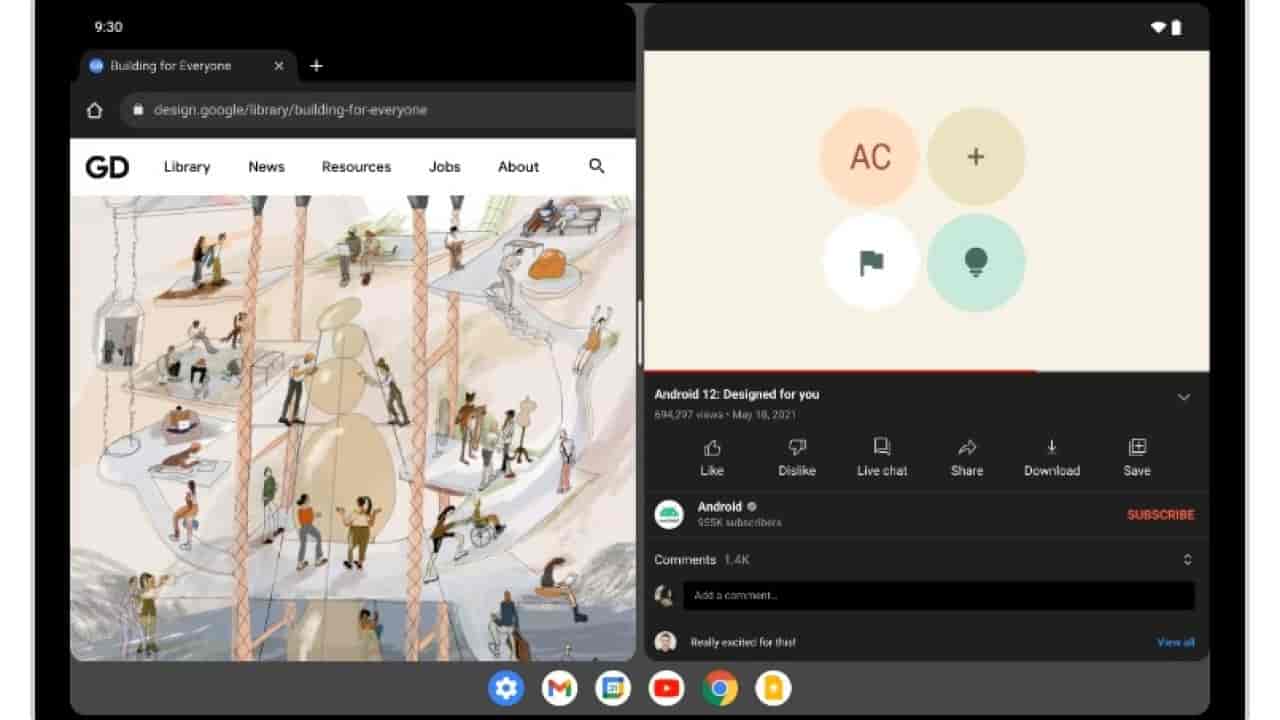1280x720 pixels.
Task: Click the commenter avatar beside 'Really excited'
Action: click(665, 642)
